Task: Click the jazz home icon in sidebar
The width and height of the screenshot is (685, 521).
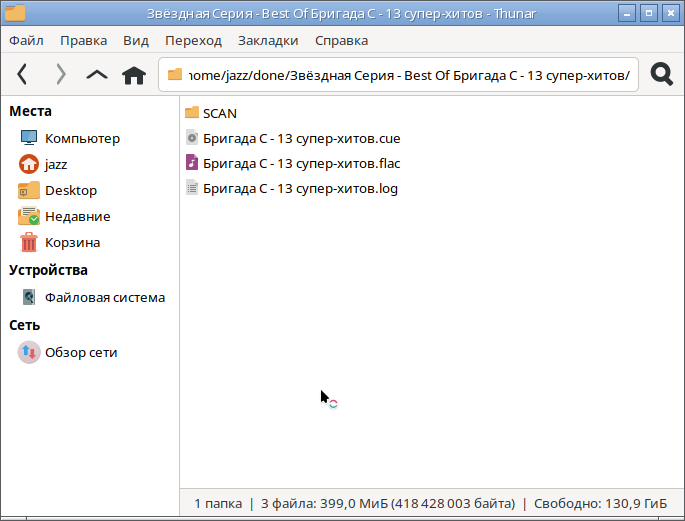Action: click(x=29, y=164)
